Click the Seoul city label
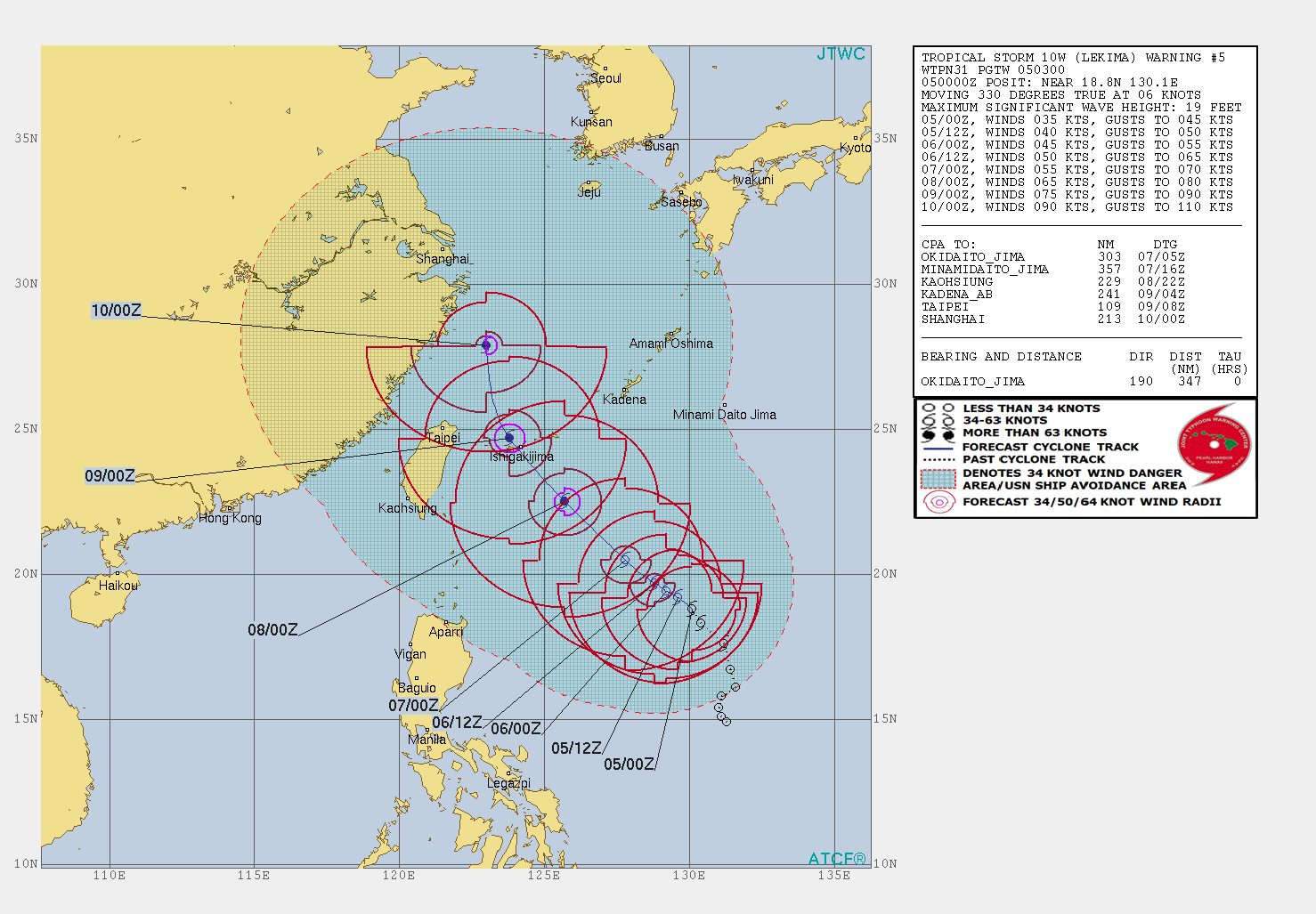1316x914 pixels. point(605,78)
